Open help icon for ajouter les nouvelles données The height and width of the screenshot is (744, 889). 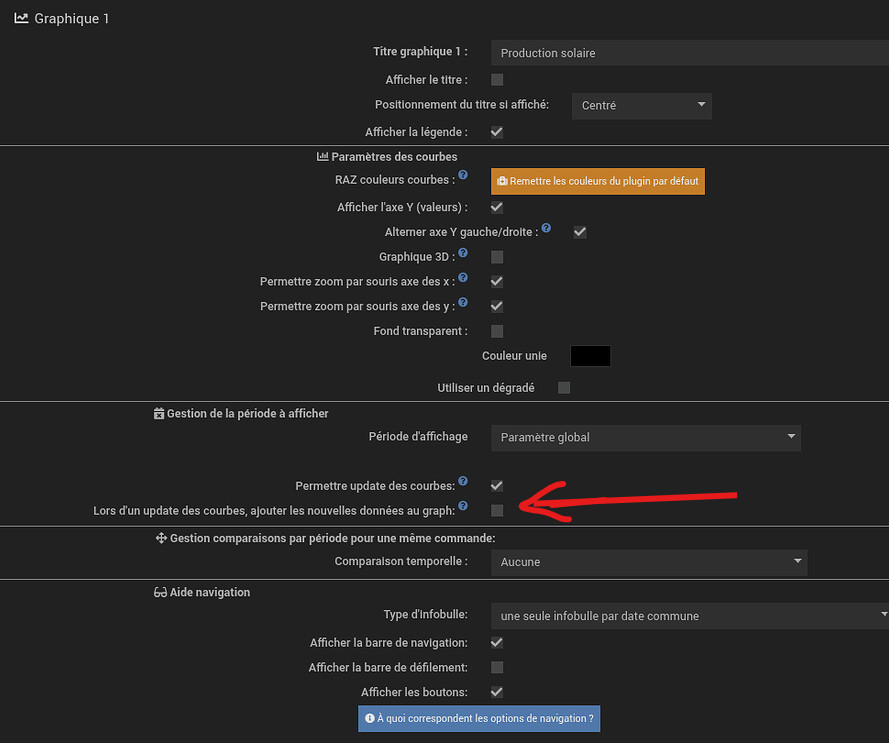click(463, 505)
